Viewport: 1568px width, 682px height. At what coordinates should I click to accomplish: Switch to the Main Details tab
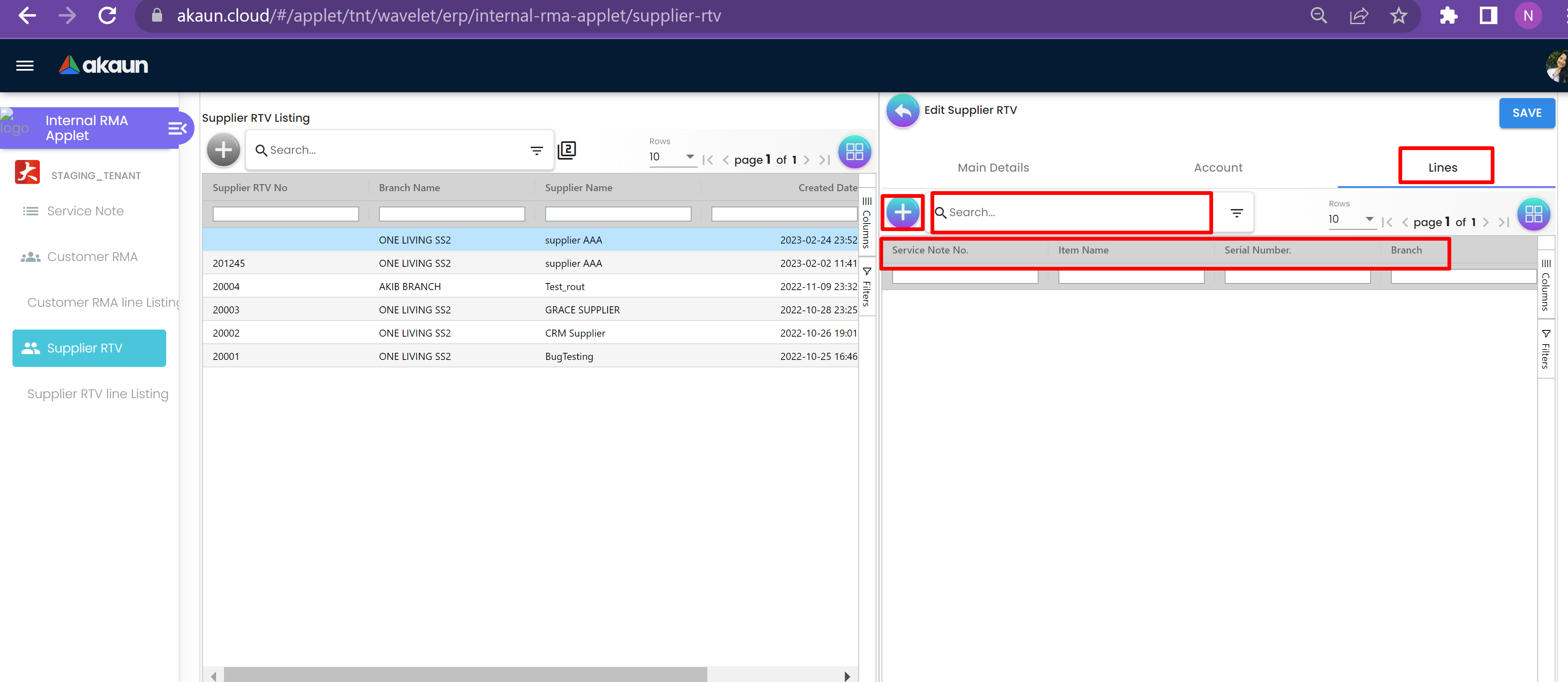point(993,167)
